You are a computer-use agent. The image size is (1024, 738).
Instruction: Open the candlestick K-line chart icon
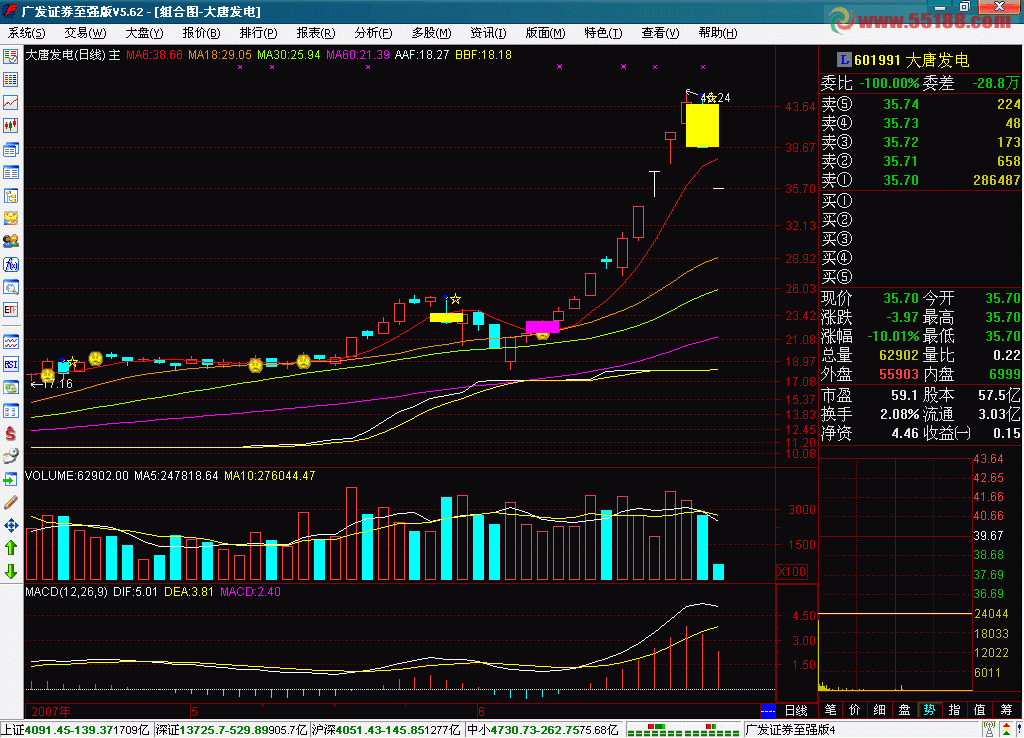pos(10,125)
